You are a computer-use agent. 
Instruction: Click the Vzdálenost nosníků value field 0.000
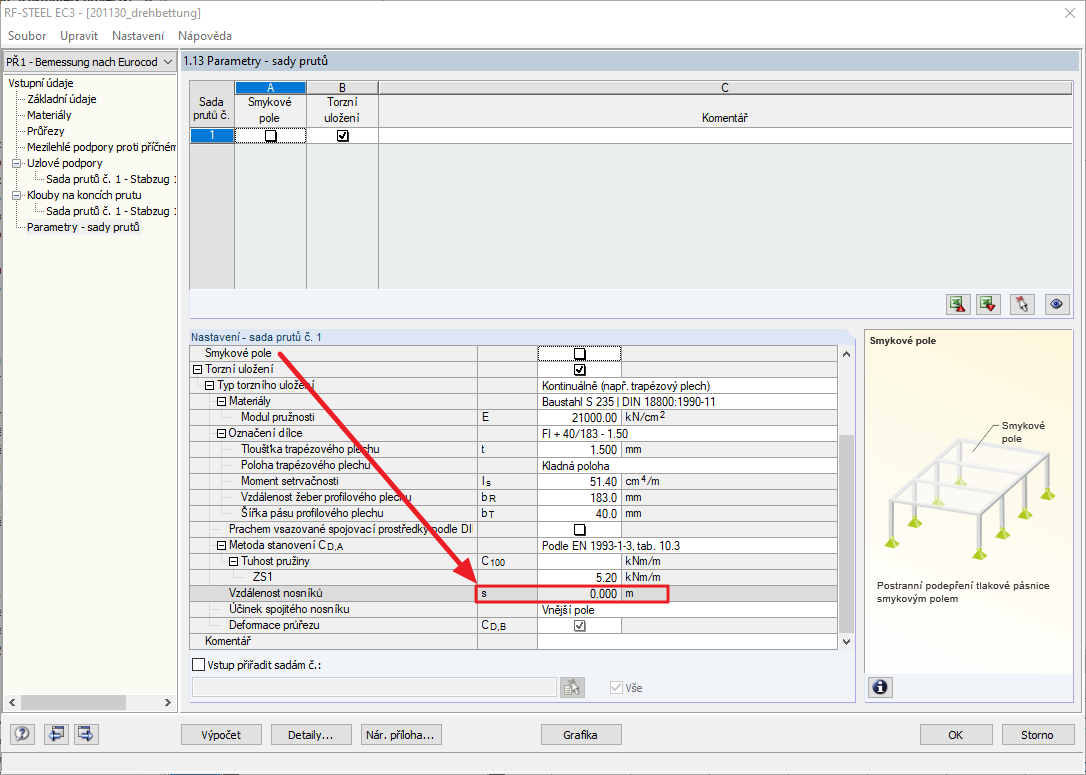(579, 594)
